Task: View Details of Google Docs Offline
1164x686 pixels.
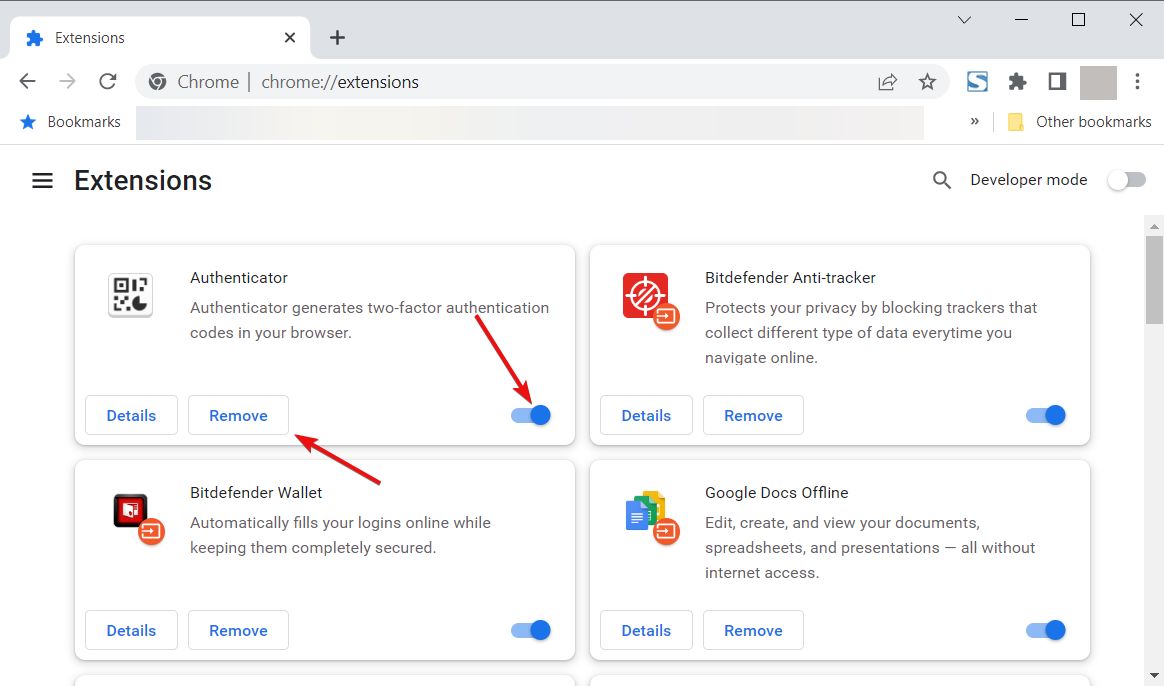Action: pyautogui.click(x=647, y=630)
